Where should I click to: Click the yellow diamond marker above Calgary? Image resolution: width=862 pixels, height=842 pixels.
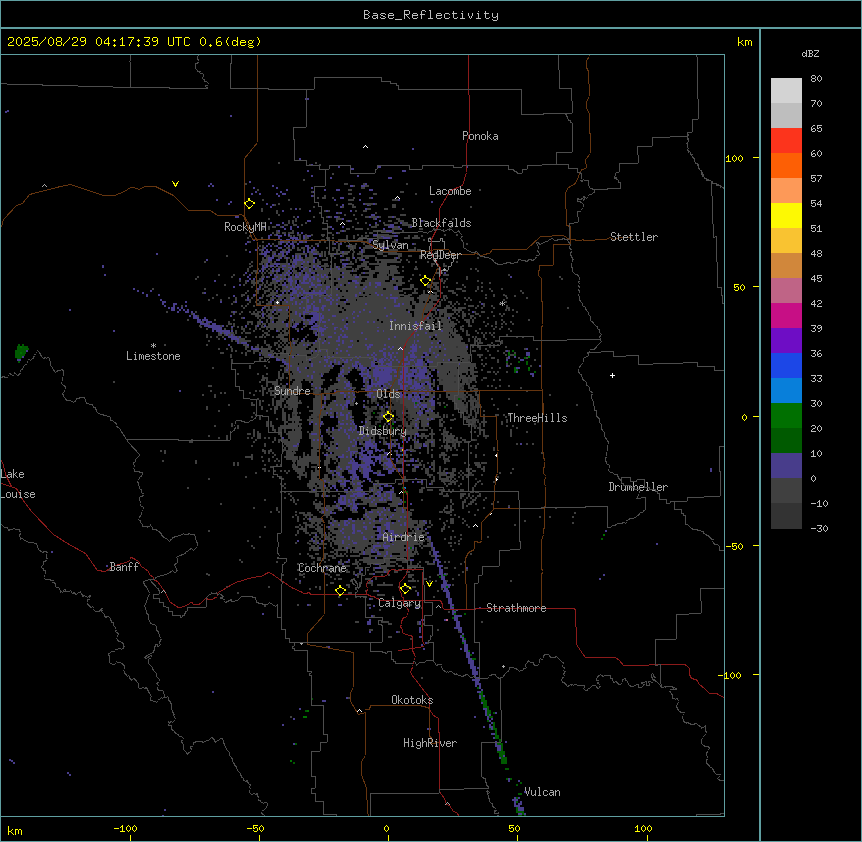click(x=405, y=589)
